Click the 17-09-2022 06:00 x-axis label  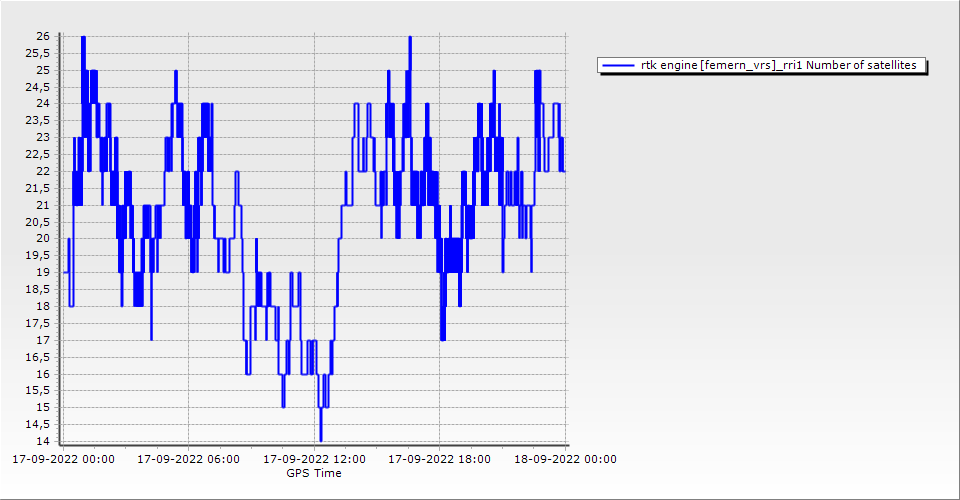click(188, 460)
